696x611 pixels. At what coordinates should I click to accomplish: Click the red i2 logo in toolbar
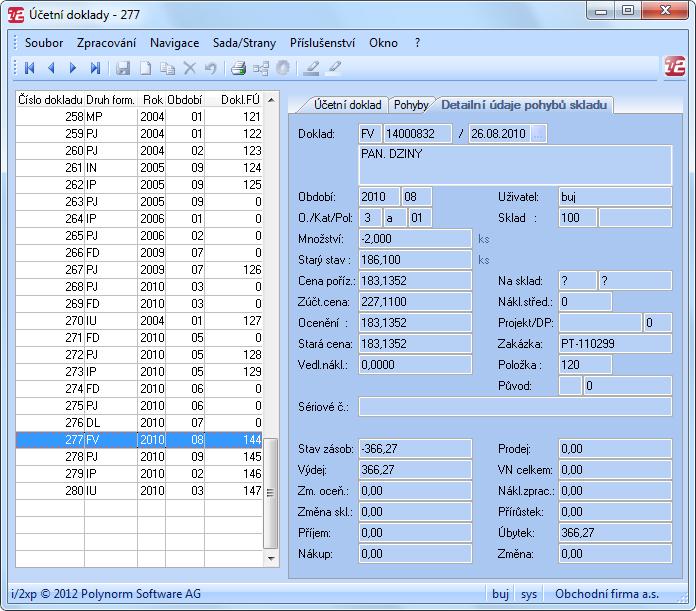point(674,67)
